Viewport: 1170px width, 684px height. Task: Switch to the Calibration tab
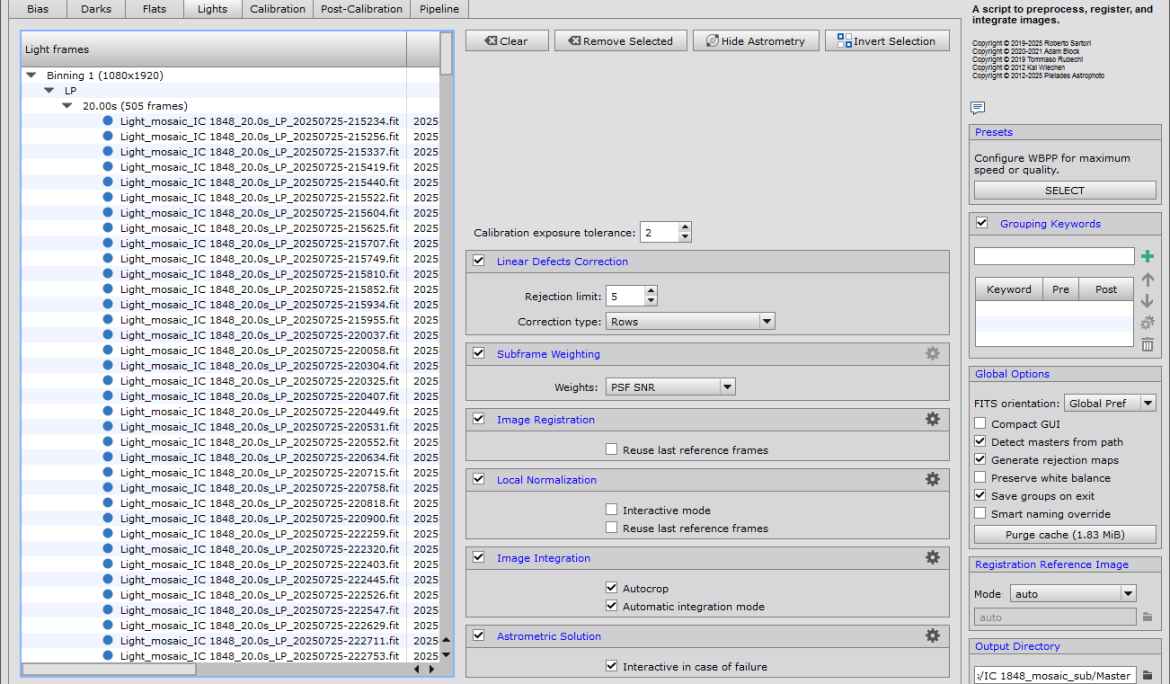click(x=277, y=9)
